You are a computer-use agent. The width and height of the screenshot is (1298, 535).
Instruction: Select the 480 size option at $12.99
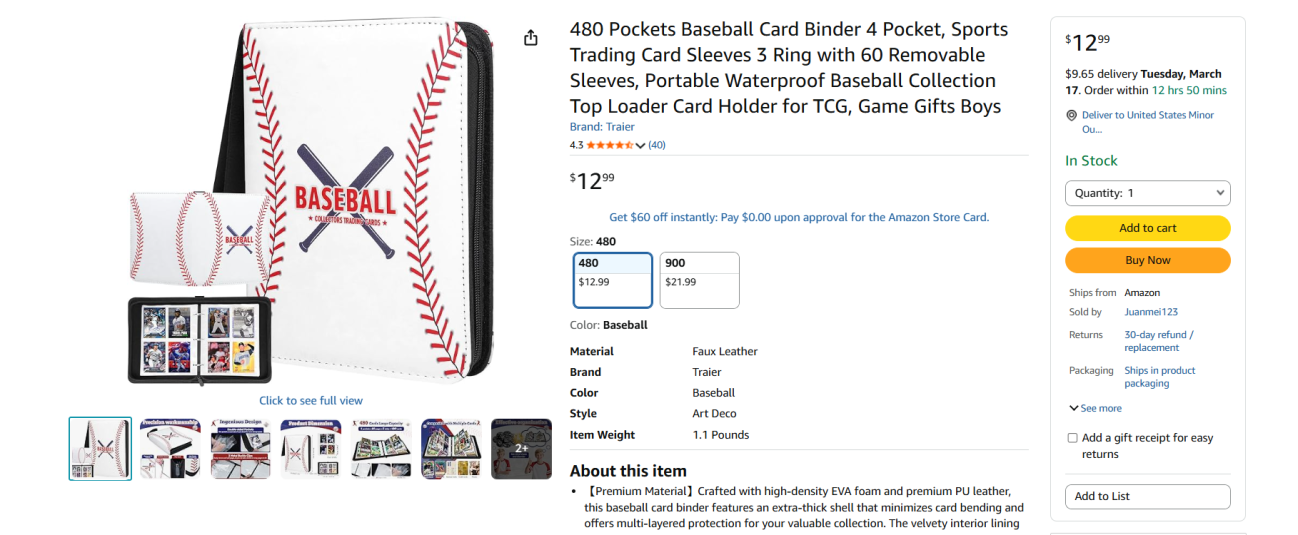click(x=613, y=280)
